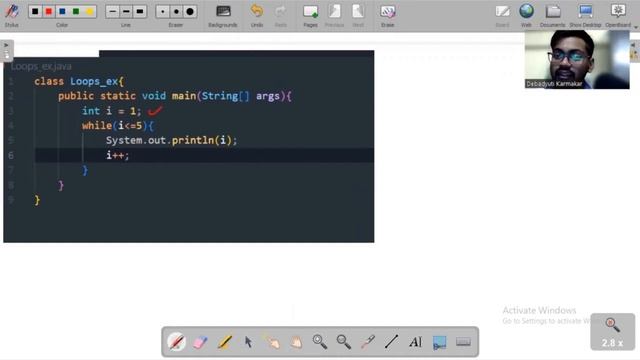The height and width of the screenshot is (360, 640).
Task: Click the 'while(i<=5){' code line
Action: pos(118,125)
